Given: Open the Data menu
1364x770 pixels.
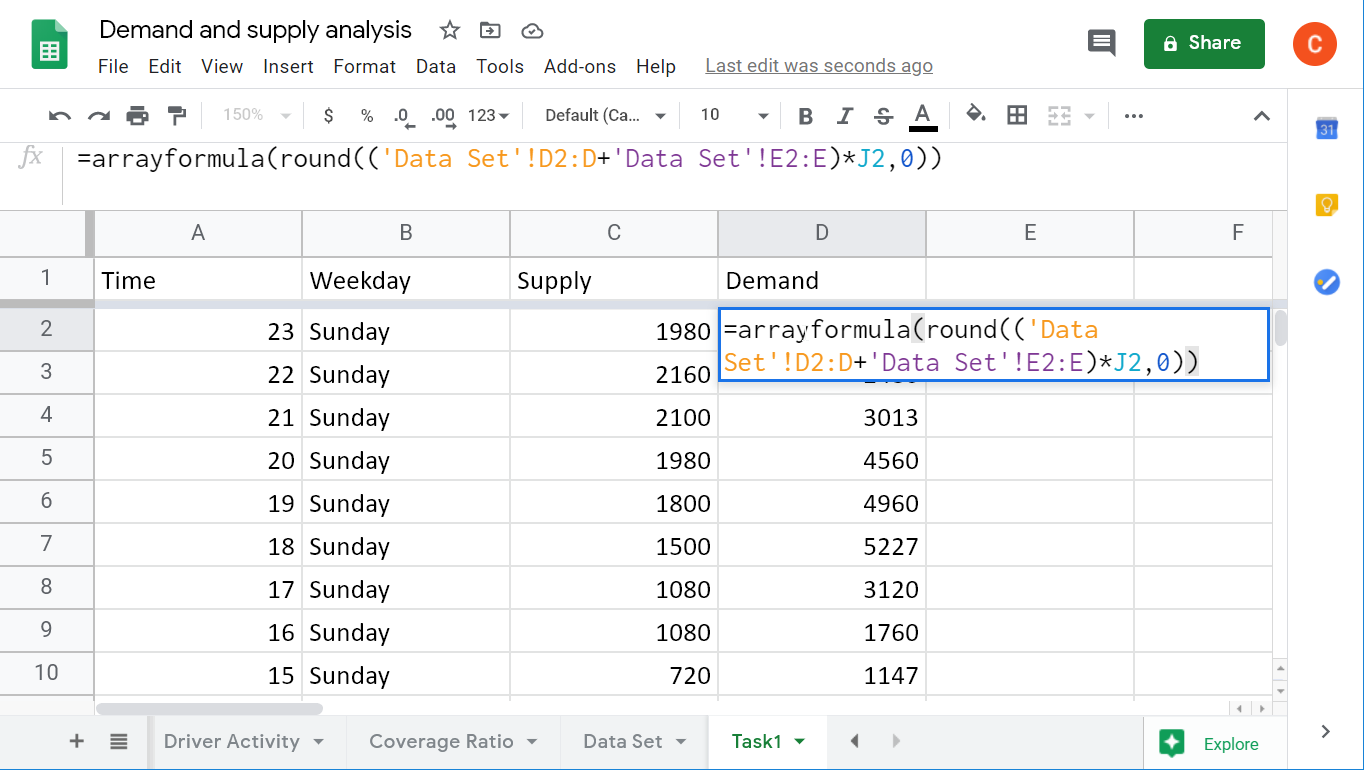Looking at the screenshot, I should 436,66.
